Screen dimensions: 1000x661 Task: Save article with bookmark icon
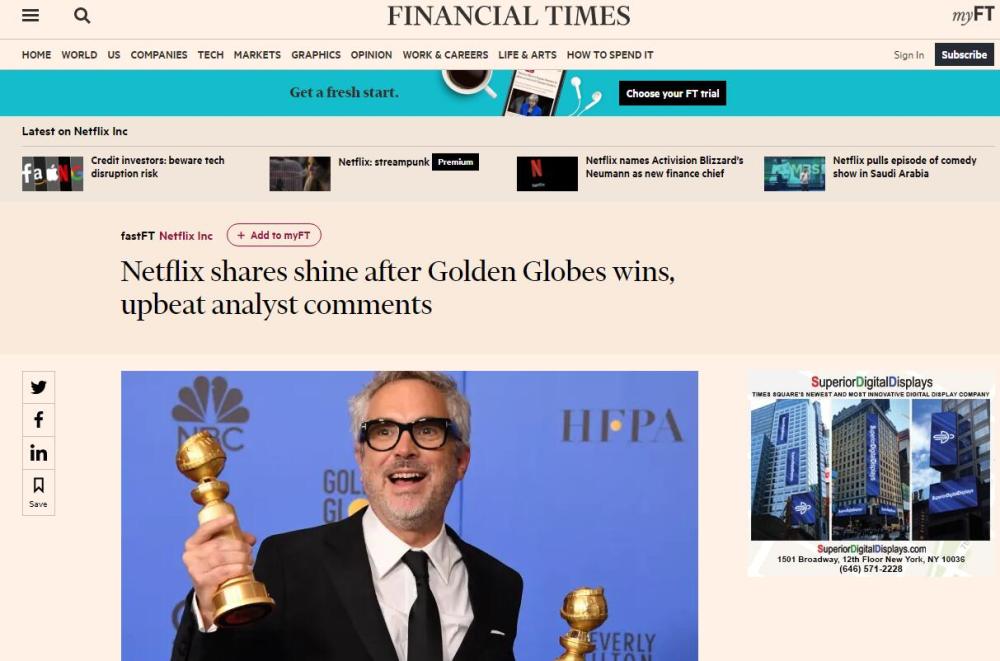(38, 493)
